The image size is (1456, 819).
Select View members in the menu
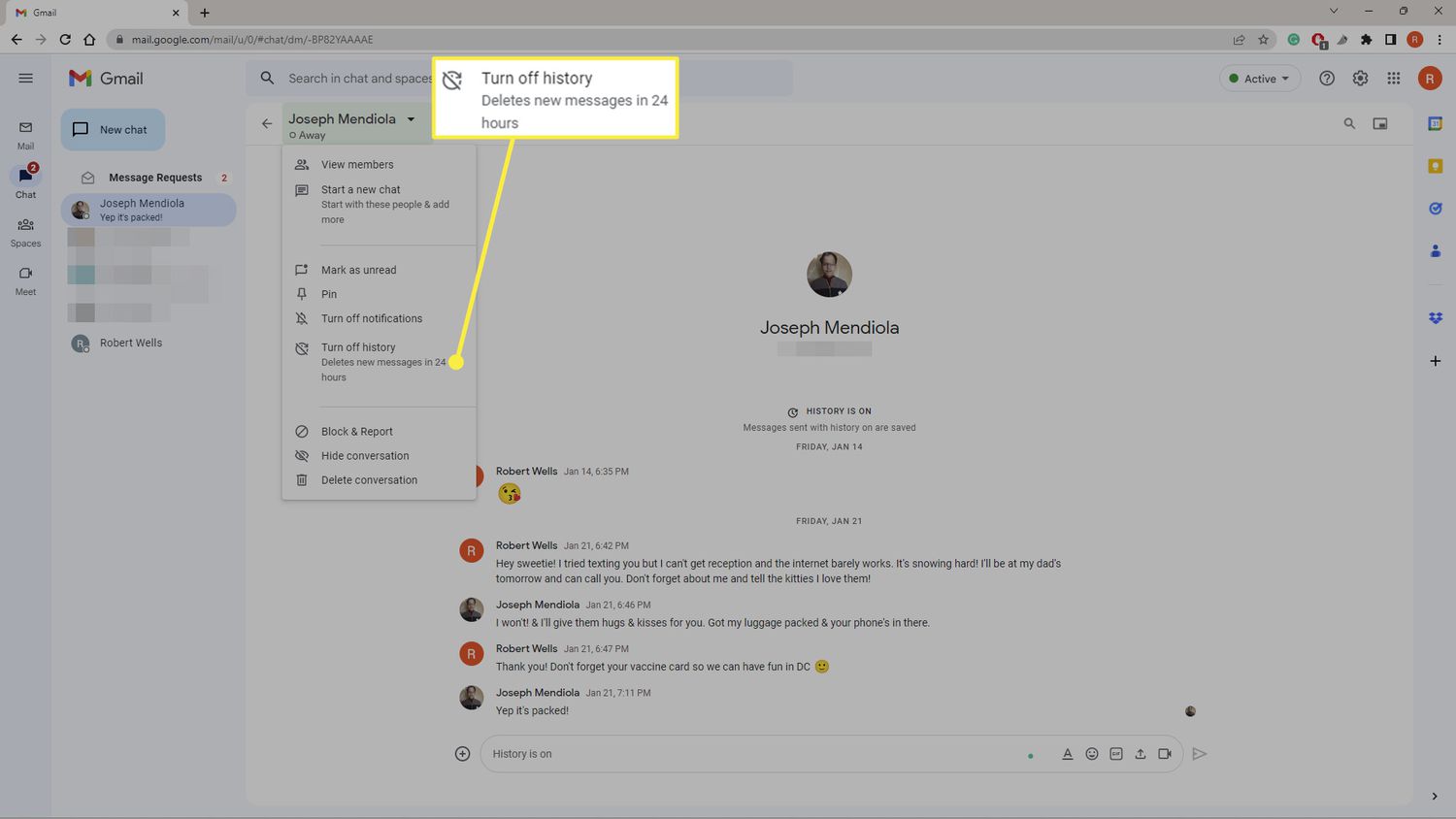(379, 165)
